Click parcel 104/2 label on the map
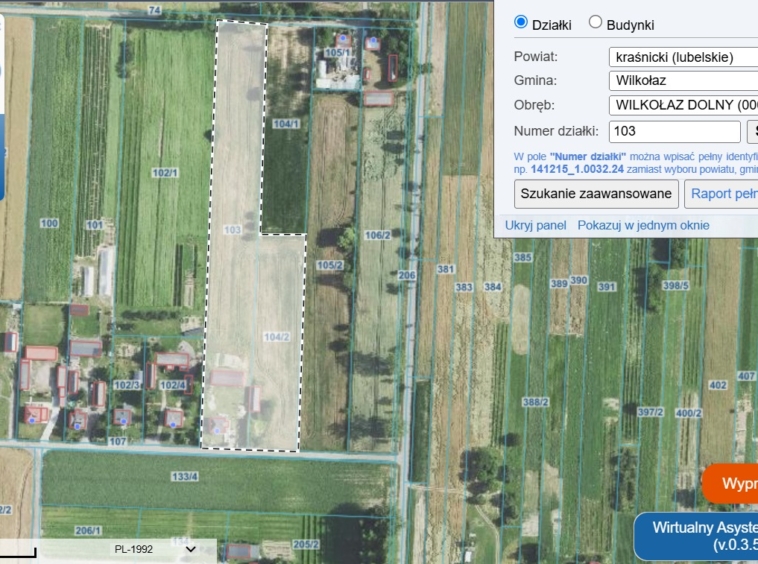The height and width of the screenshot is (564, 758). point(276,336)
